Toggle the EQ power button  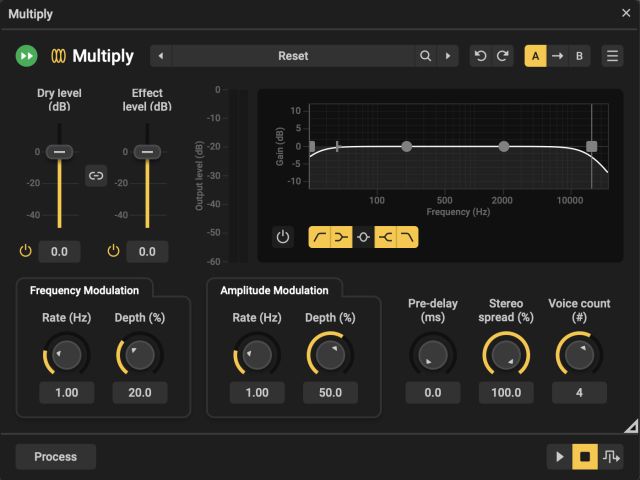click(x=282, y=237)
